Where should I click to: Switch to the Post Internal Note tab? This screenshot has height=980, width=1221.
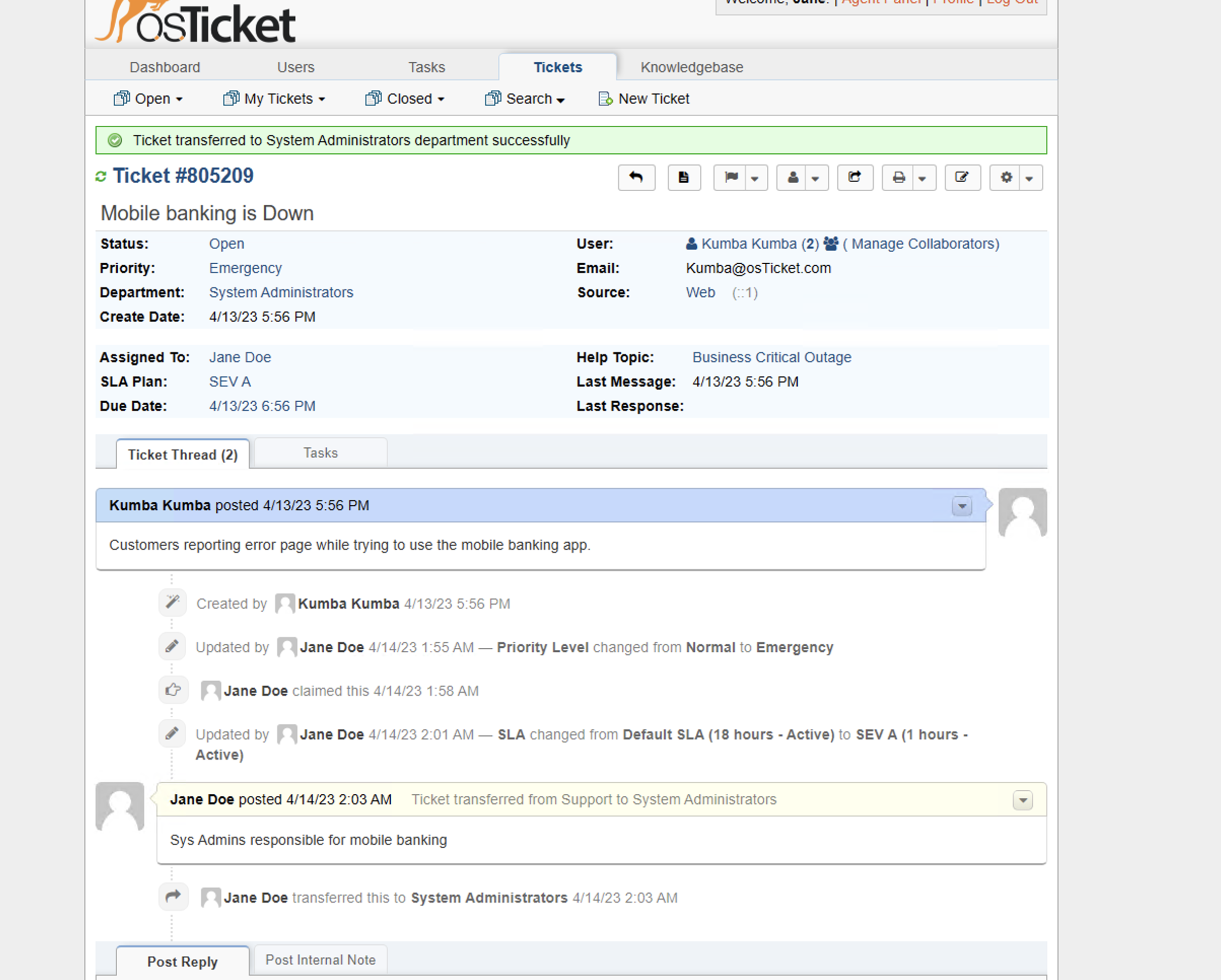pos(321,960)
